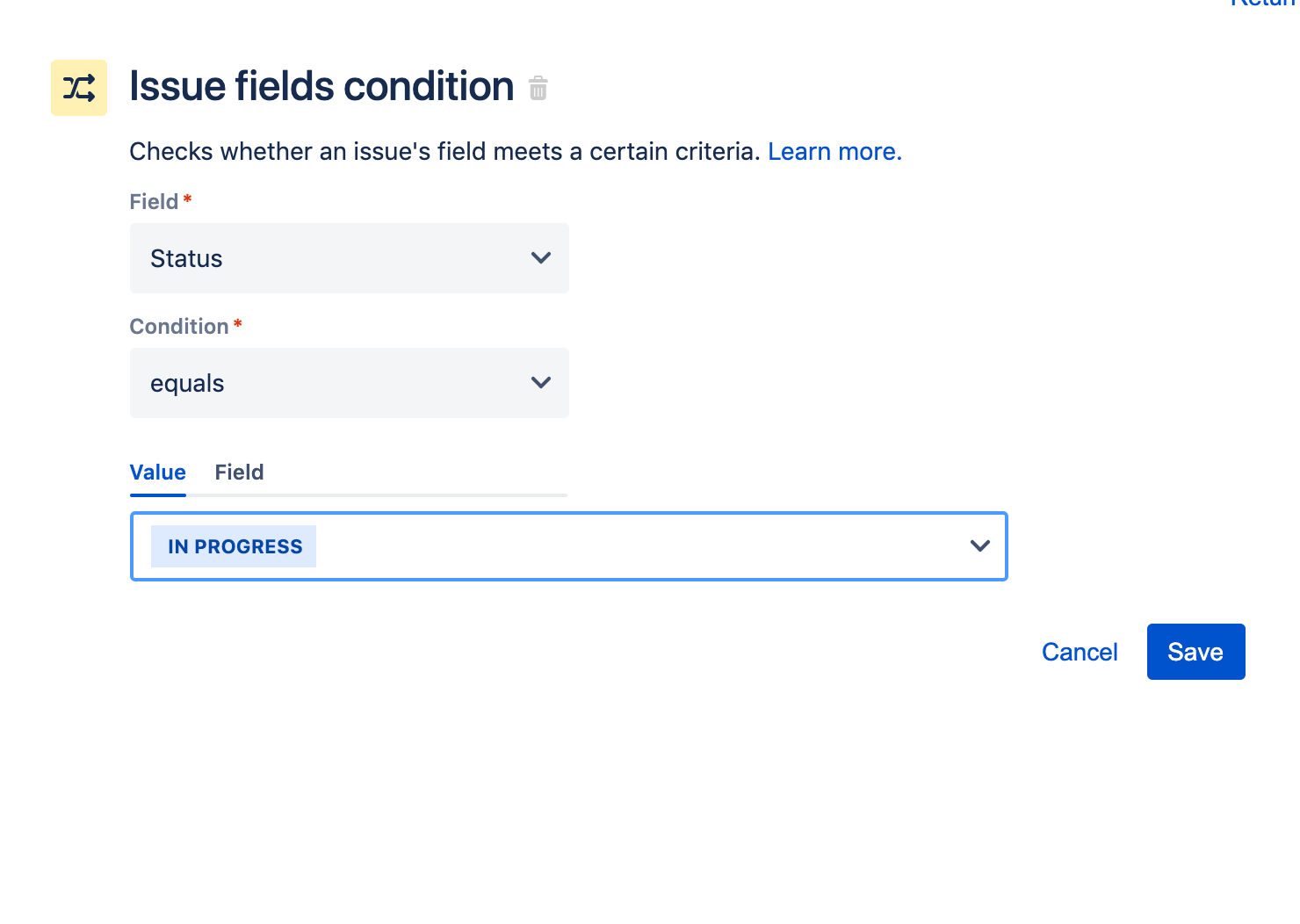The width and height of the screenshot is (1300, 924).
Task: Switch to the Field tab
Action: click(239, 472)
